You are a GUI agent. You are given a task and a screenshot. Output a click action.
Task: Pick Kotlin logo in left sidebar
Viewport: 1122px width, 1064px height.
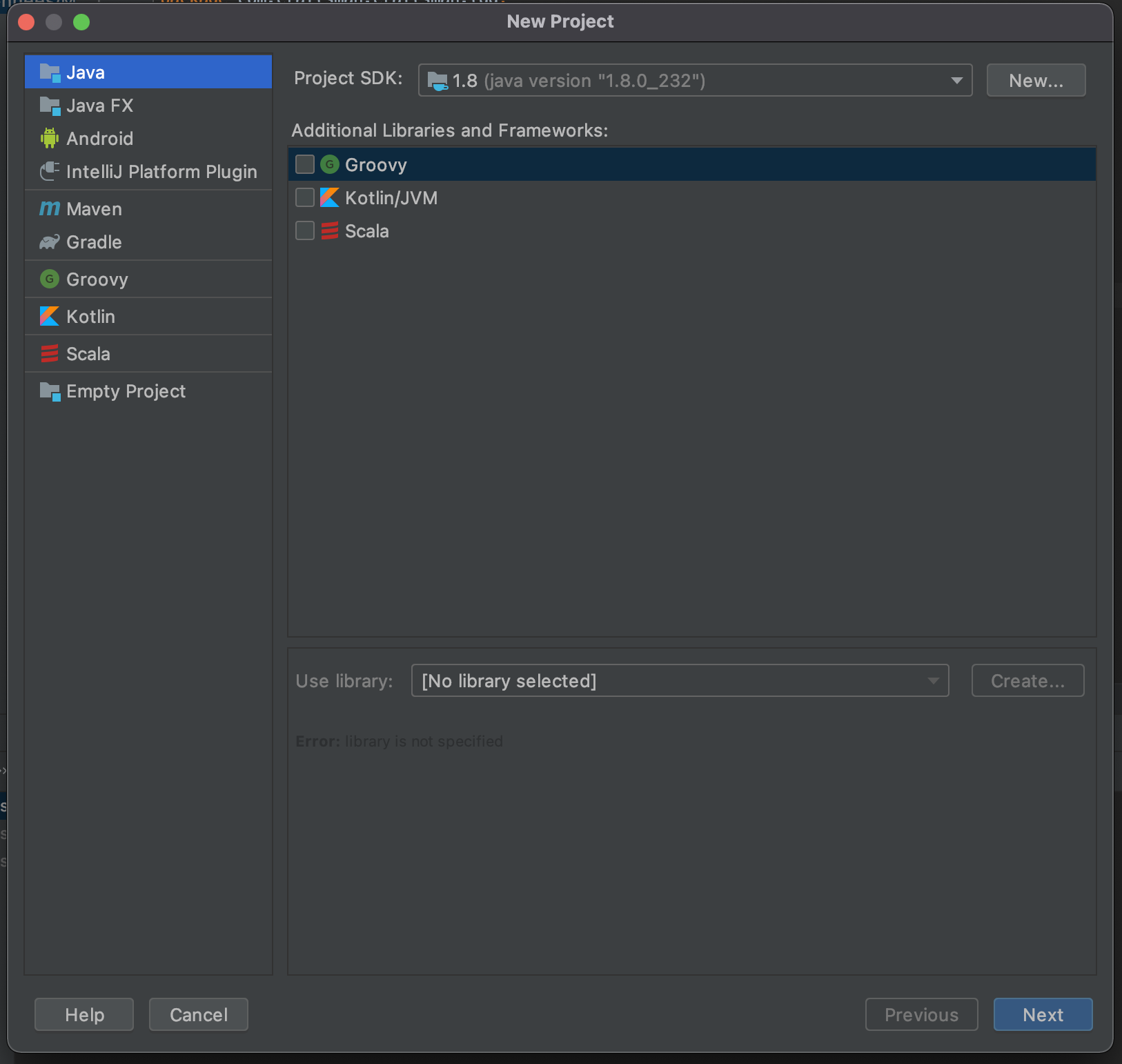point(50,316)
